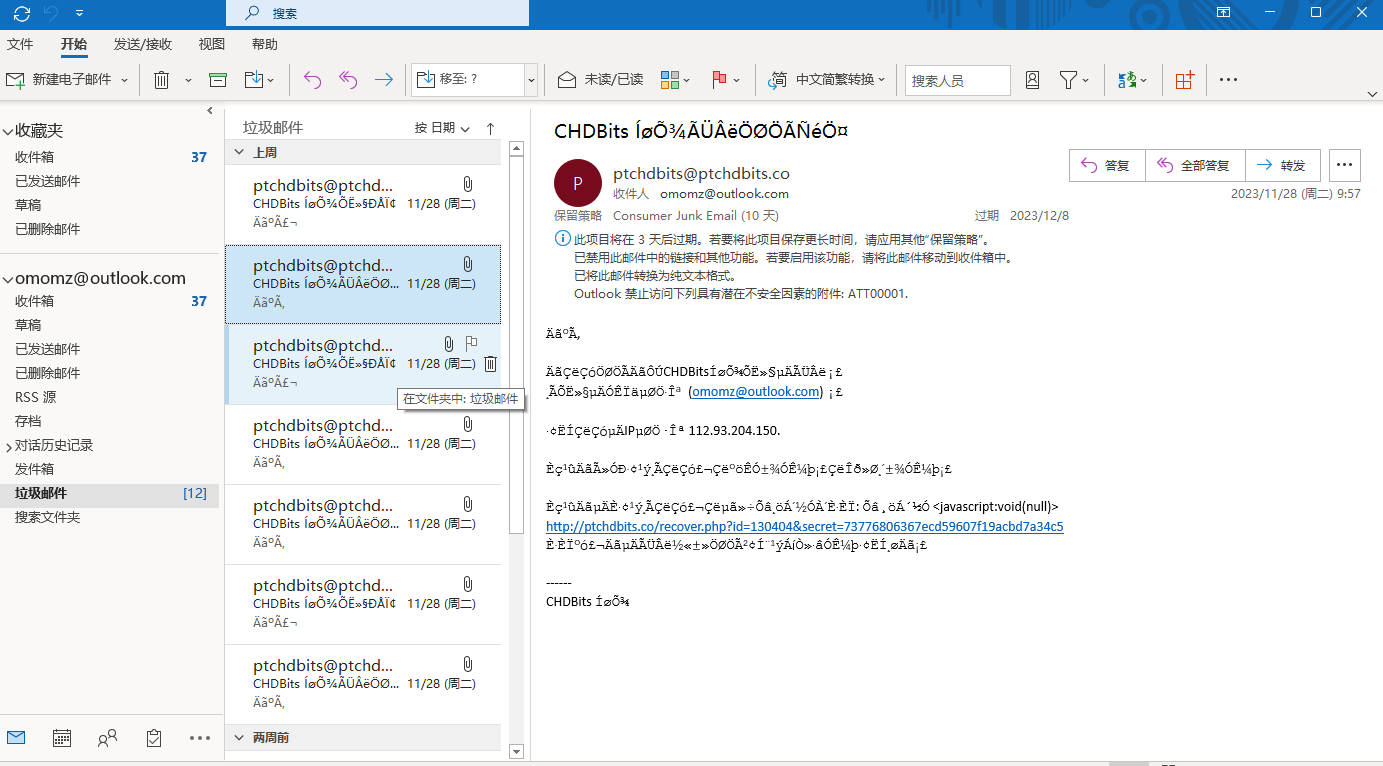
Task: Click the 搜索 search box in the title bar
Action: point(377,13)
